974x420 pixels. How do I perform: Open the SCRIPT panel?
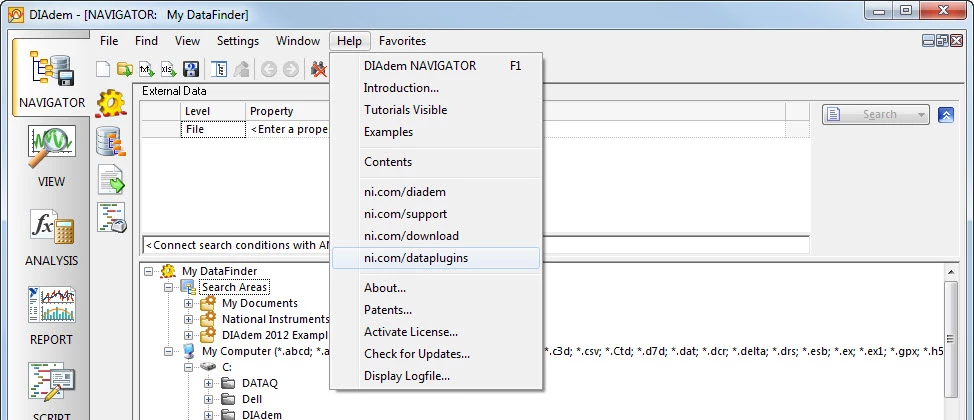pyautogui.click(x=52, y=390)
